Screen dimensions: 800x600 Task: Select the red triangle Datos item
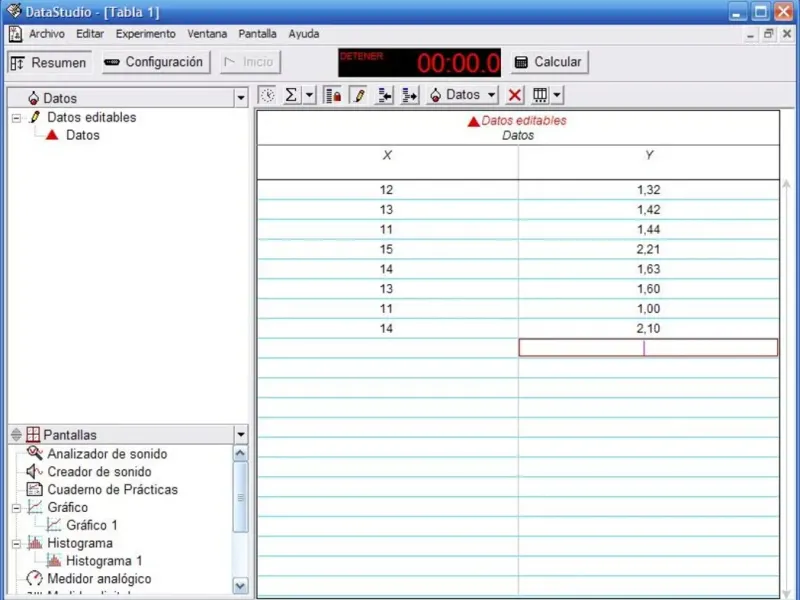tap(52, 135)
